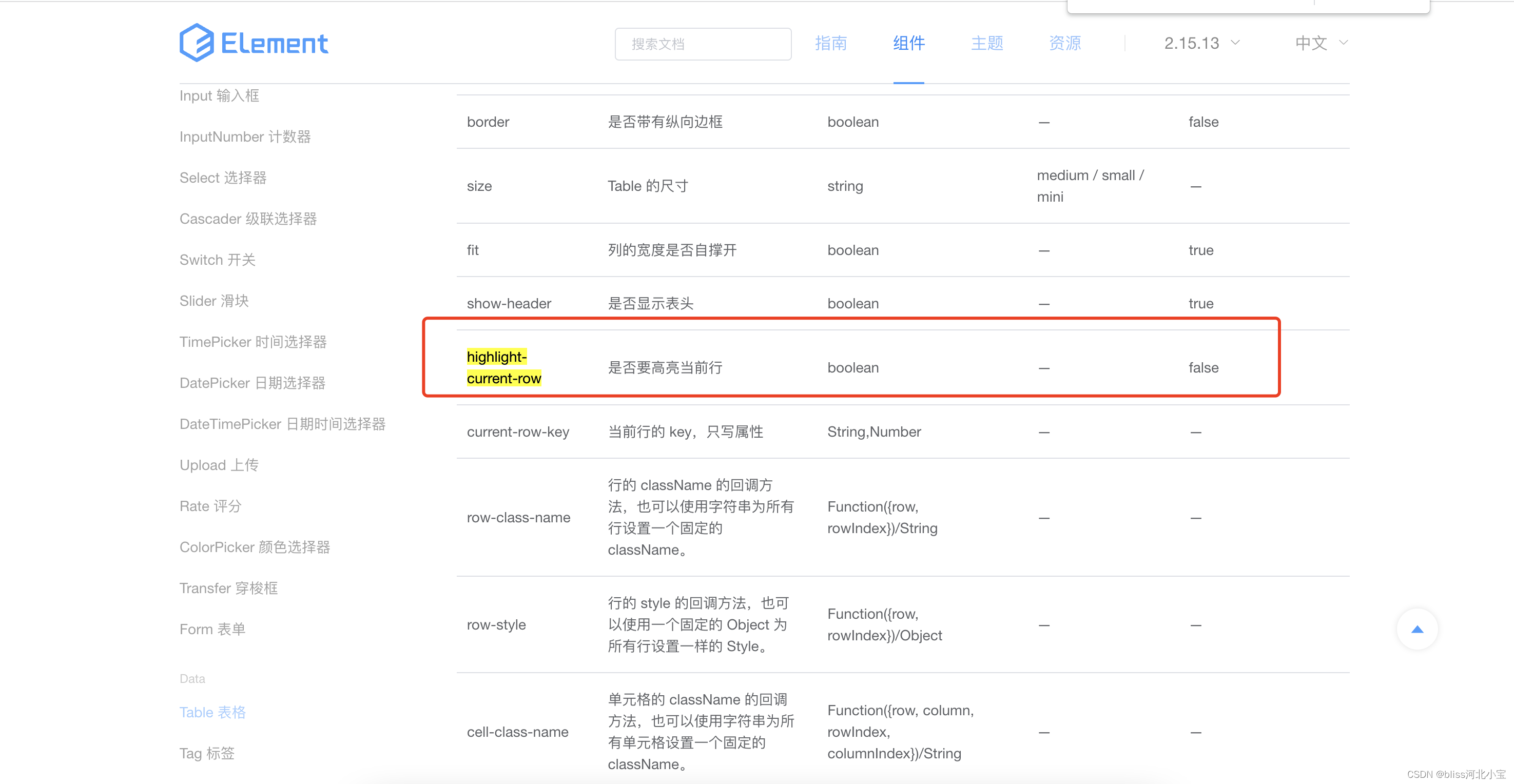Screen dimensions: 1514x784
Task: Open the Cascader 级联选择器 page
Action: [x=248, y=218]
